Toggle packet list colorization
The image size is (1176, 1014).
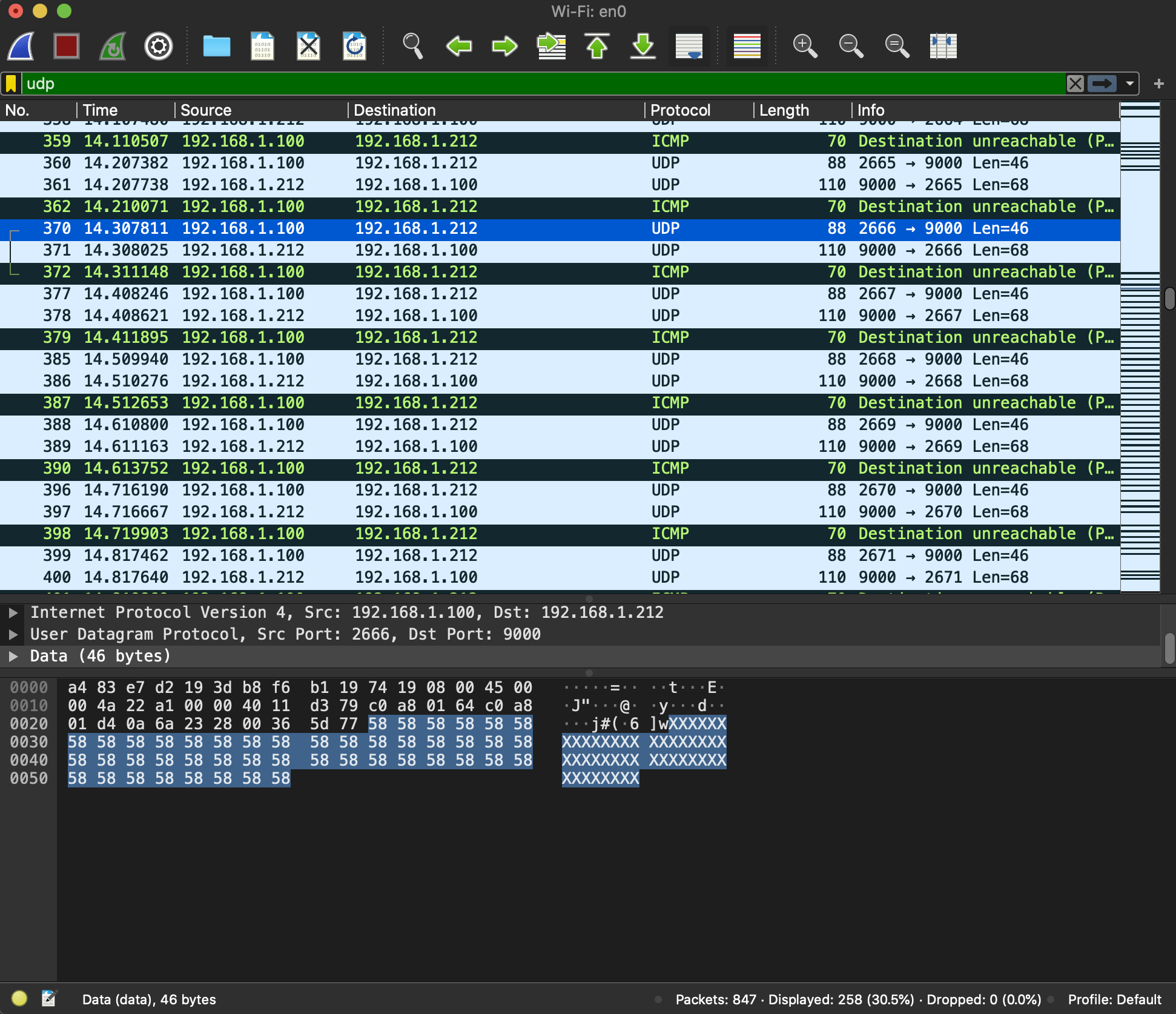click(747, 46)
